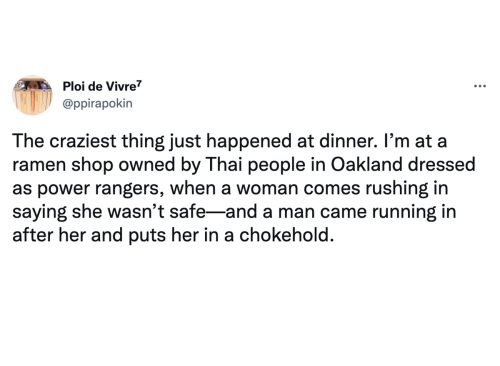Click the opening words "The craziest thing"
The width and height of the screenshot is (500, 366).
pyautogui.click(x=89, y=142)
